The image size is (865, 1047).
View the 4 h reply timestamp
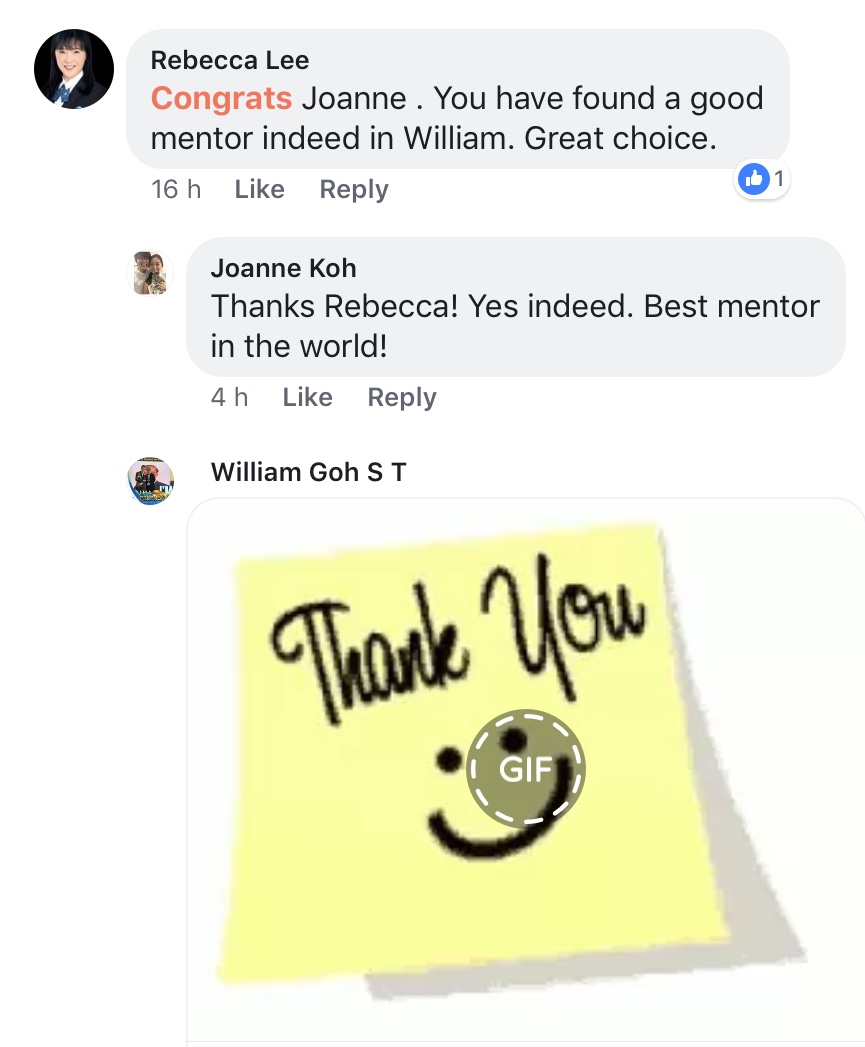pos(230,397)
